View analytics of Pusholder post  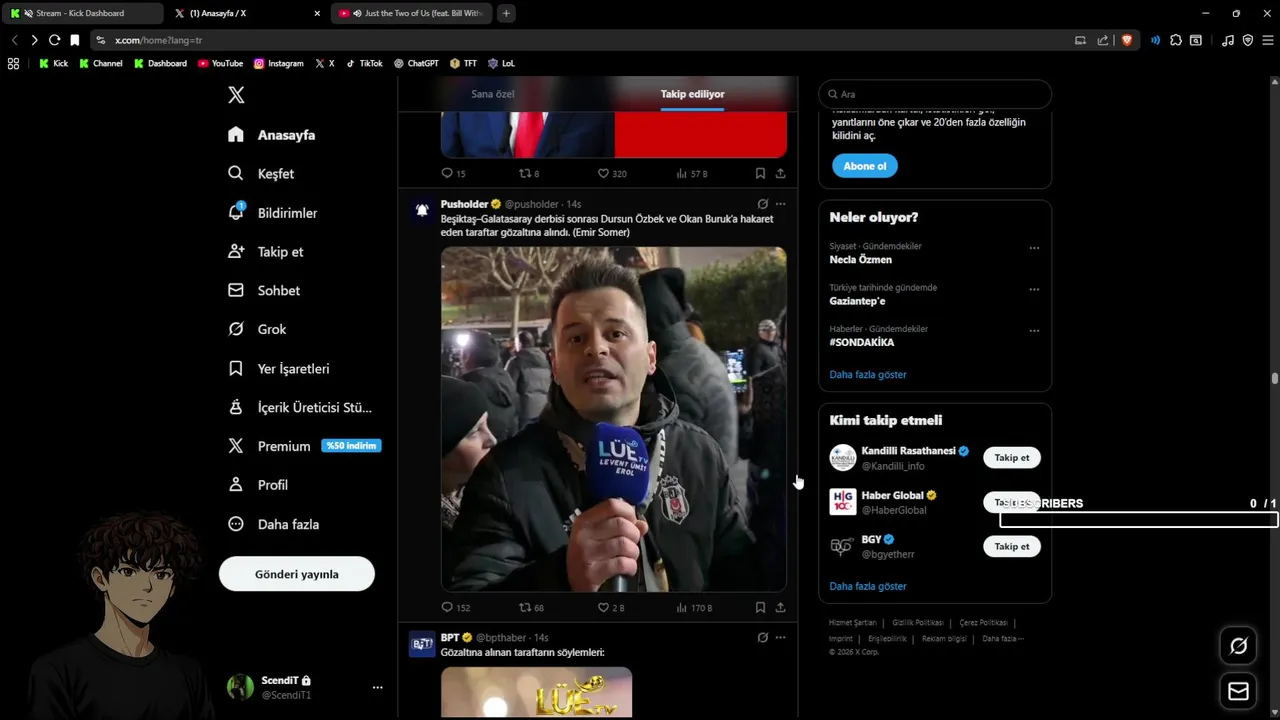pyautogui.click(x=693, y=607)
